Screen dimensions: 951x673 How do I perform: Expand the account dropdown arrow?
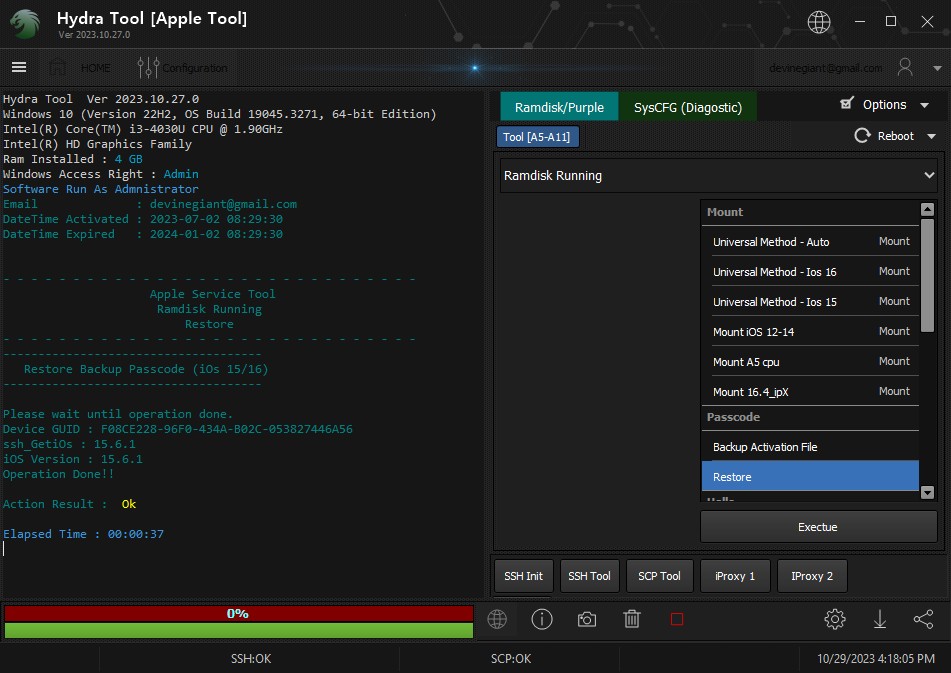click(x=937, y=69)
